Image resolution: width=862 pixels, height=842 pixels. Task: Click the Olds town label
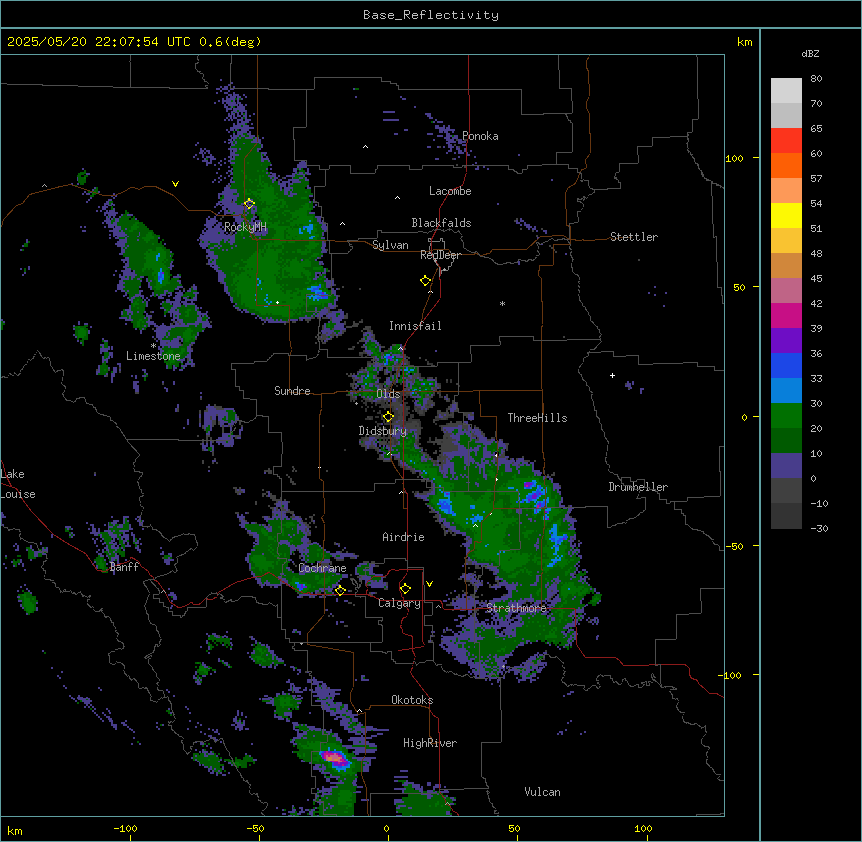click(388, 394)
